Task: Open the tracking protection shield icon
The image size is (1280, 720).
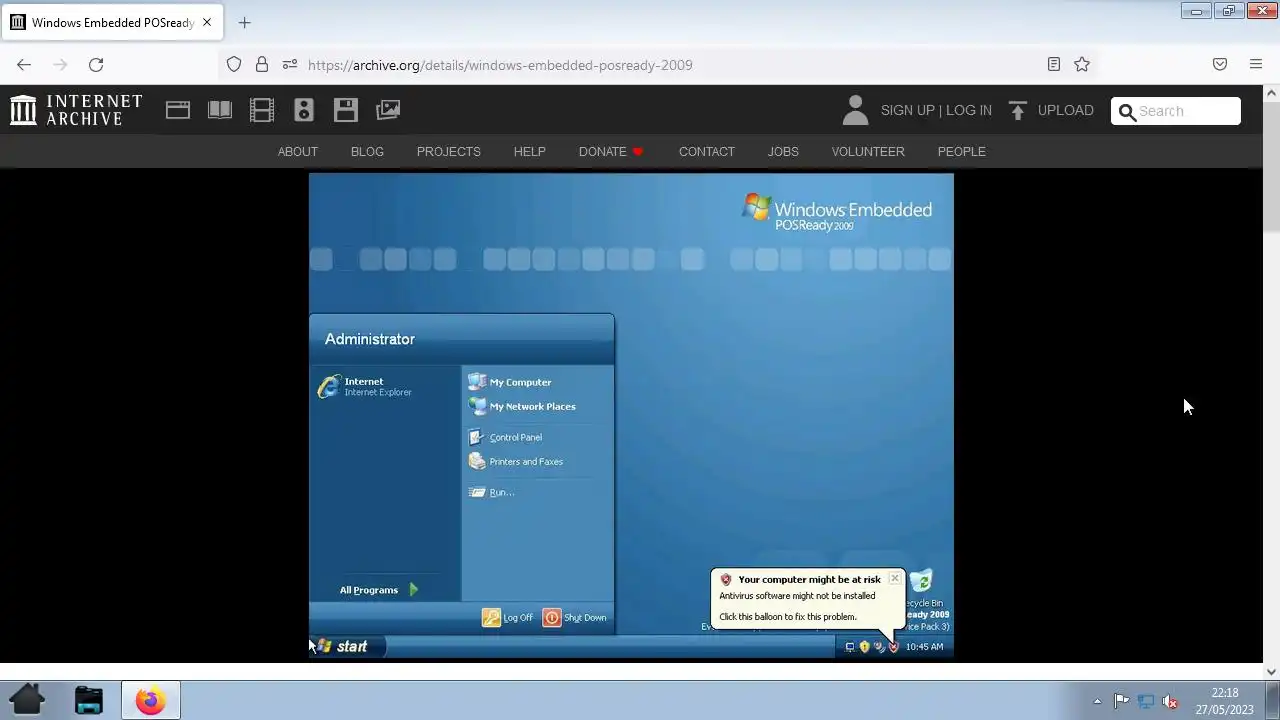Action: 234,64
